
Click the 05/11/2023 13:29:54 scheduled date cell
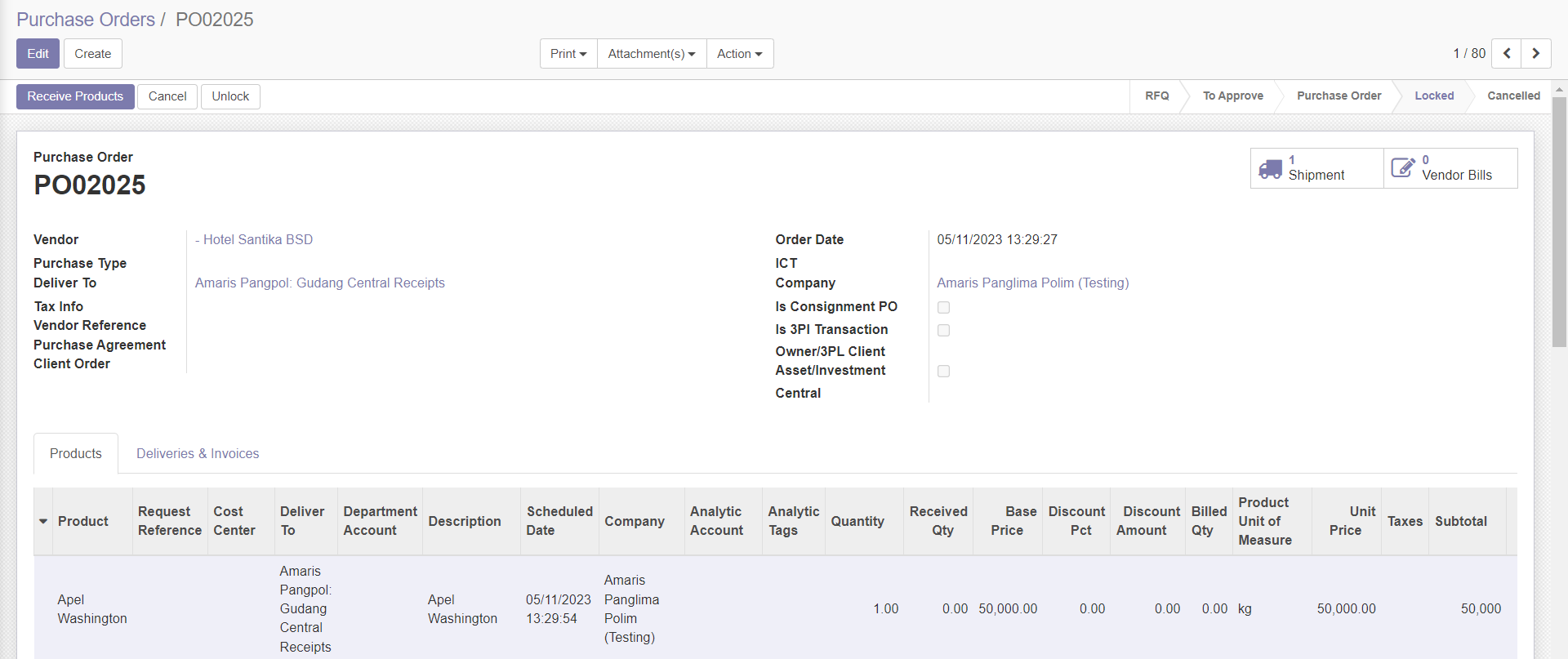559,609
